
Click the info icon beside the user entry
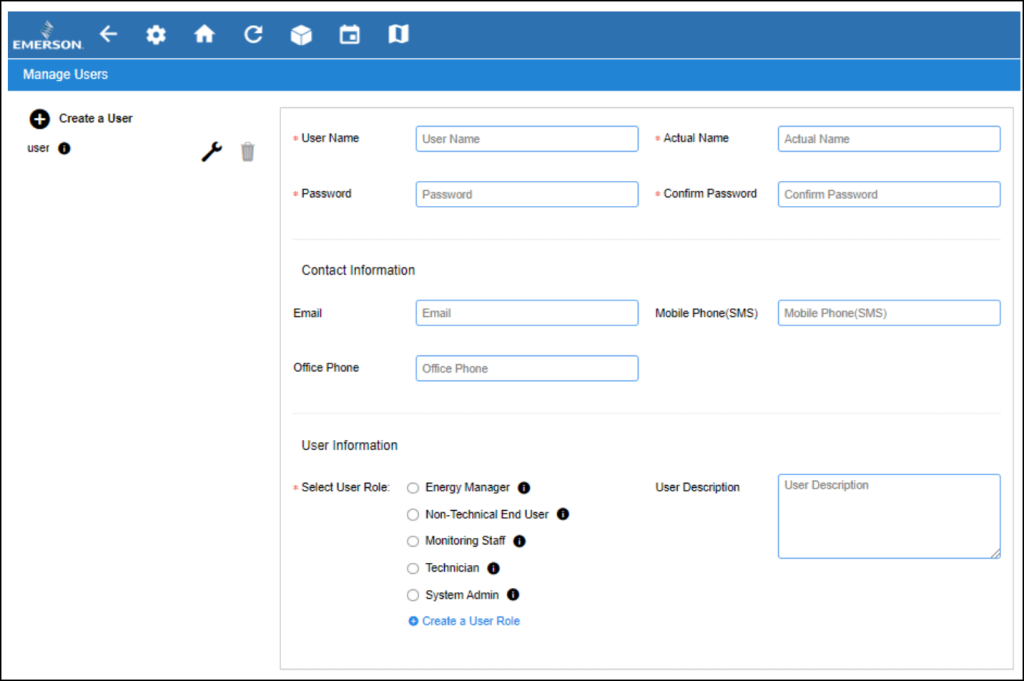62,148
